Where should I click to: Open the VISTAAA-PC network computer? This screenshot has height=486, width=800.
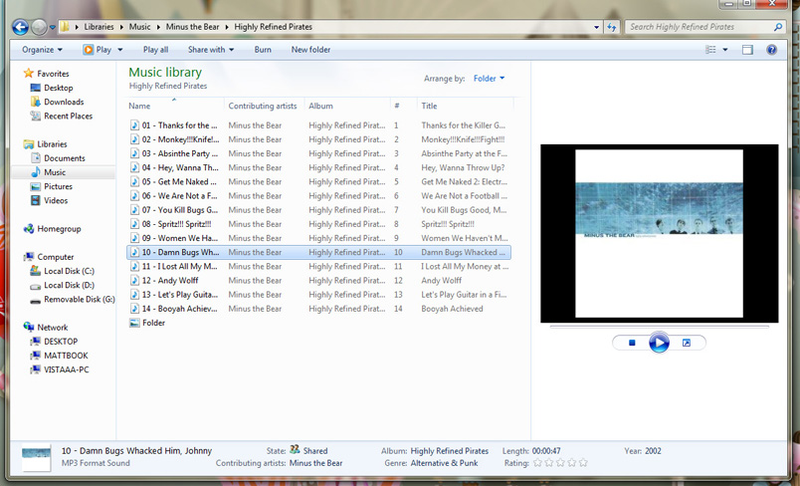[66, 370]
